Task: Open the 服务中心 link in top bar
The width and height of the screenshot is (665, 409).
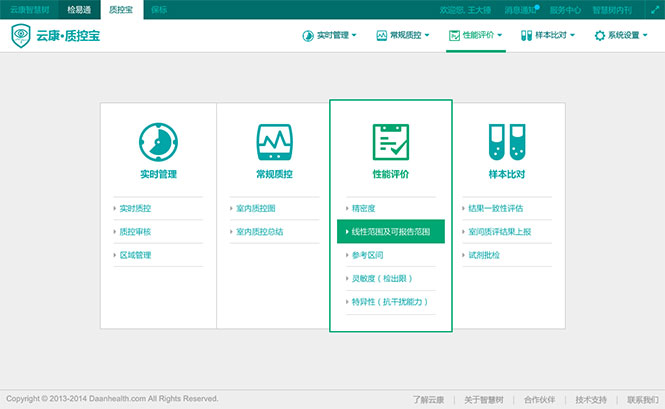Action: coord(565,10)
